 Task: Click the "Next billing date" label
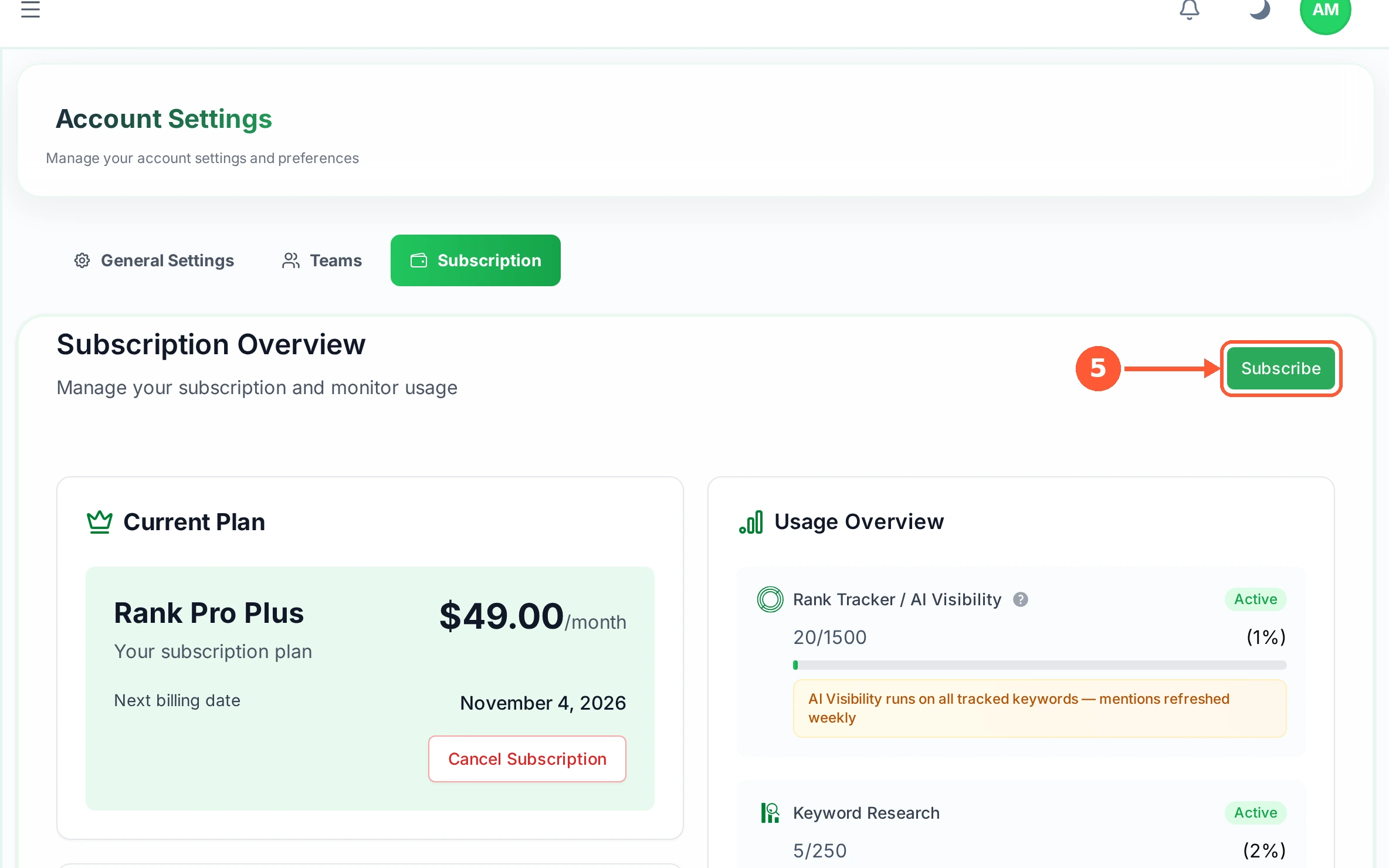177,700
